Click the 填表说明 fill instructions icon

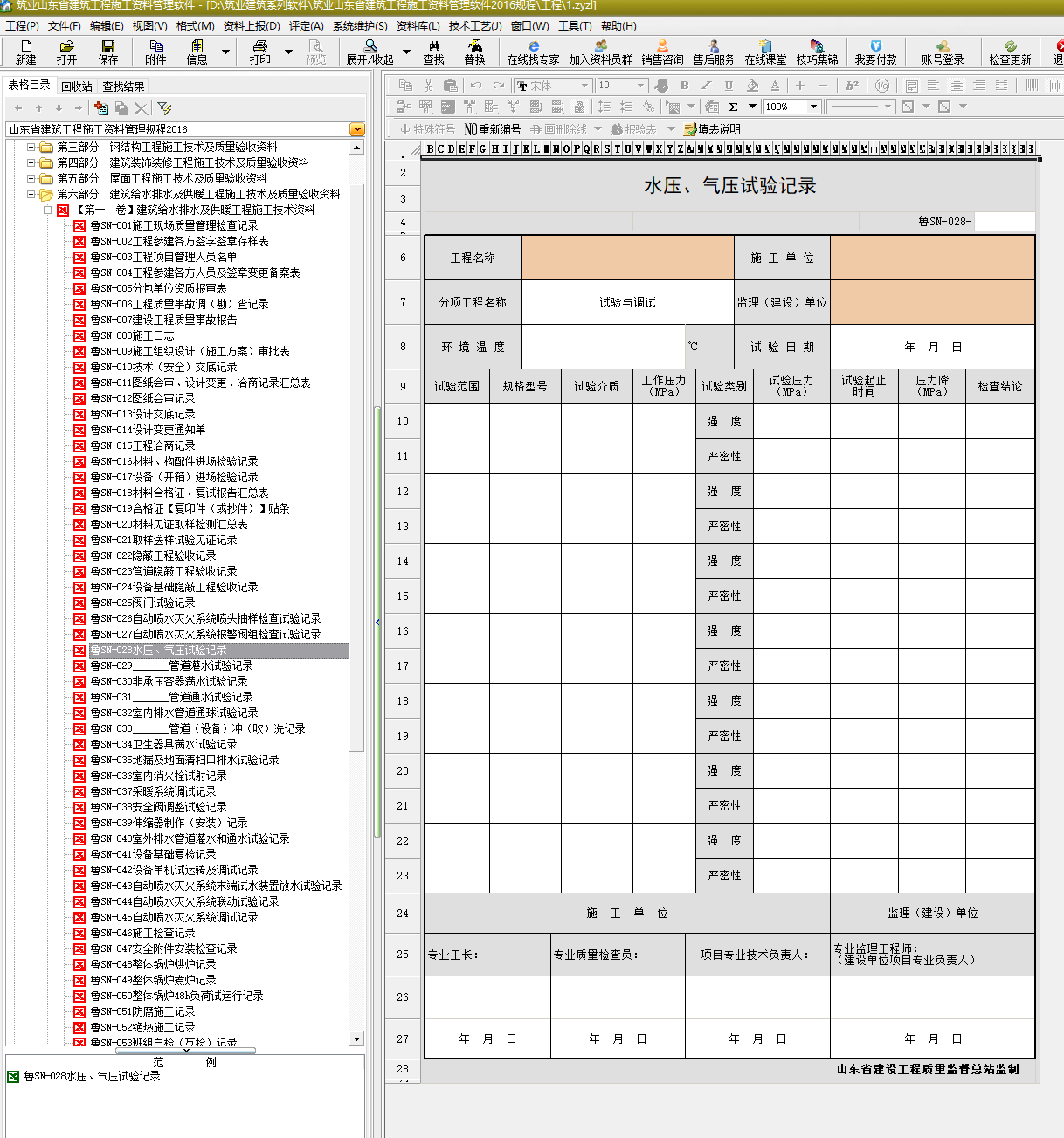tap(712, 129)
